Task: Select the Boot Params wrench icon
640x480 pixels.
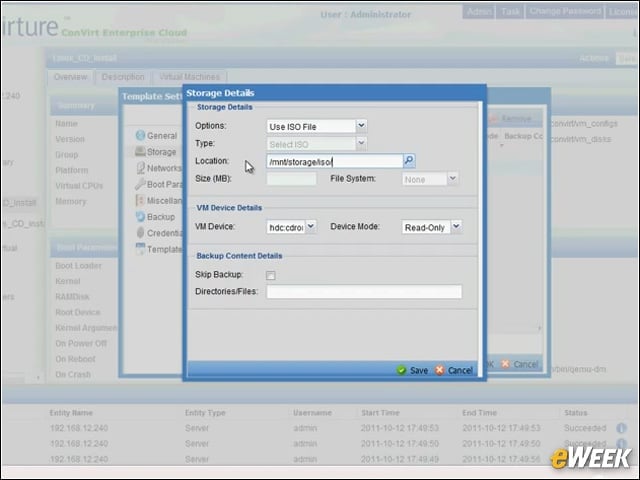Action: pyautogui.click(x=140, y=184)
